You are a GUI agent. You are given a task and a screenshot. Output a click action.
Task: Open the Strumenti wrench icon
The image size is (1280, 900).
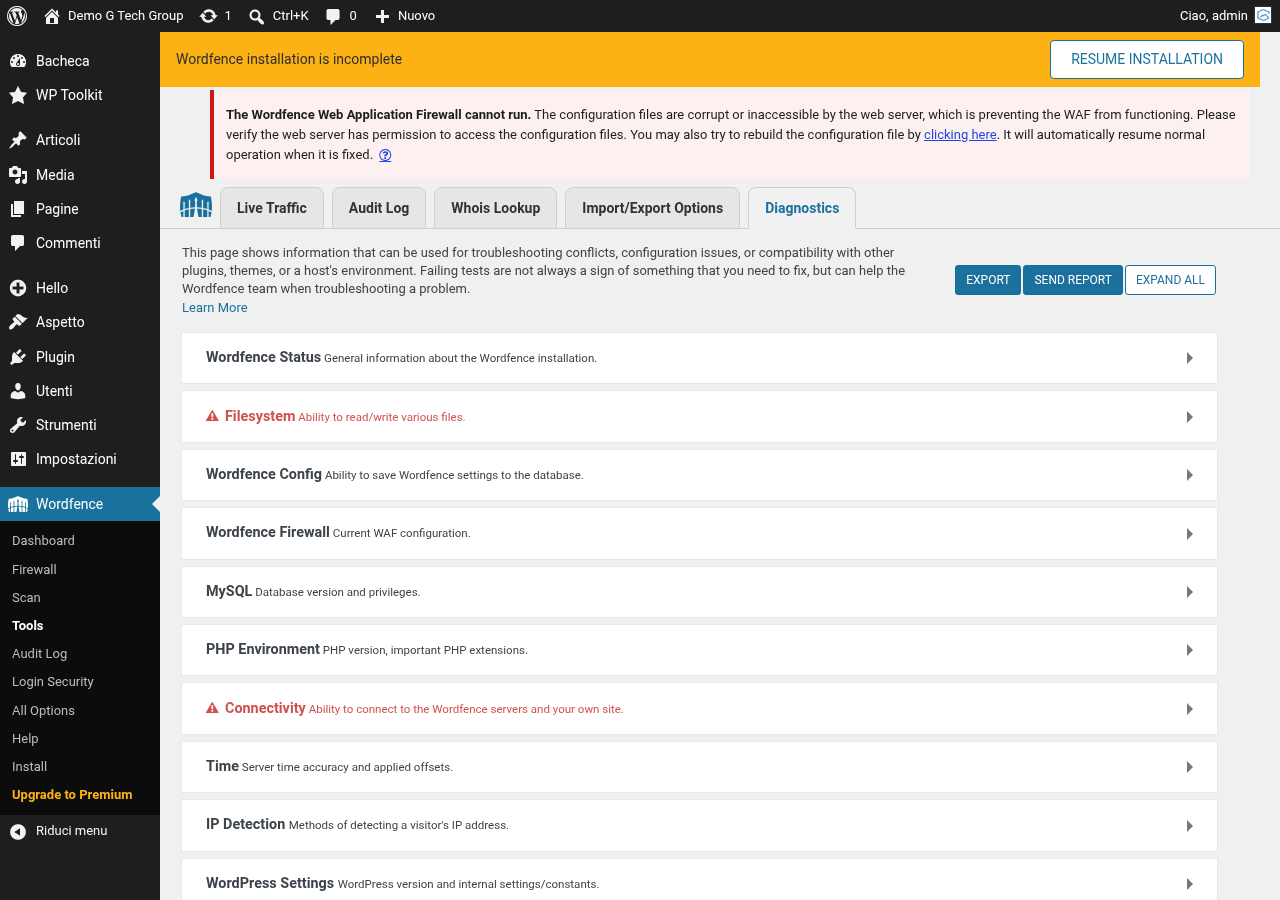point(18,425)
